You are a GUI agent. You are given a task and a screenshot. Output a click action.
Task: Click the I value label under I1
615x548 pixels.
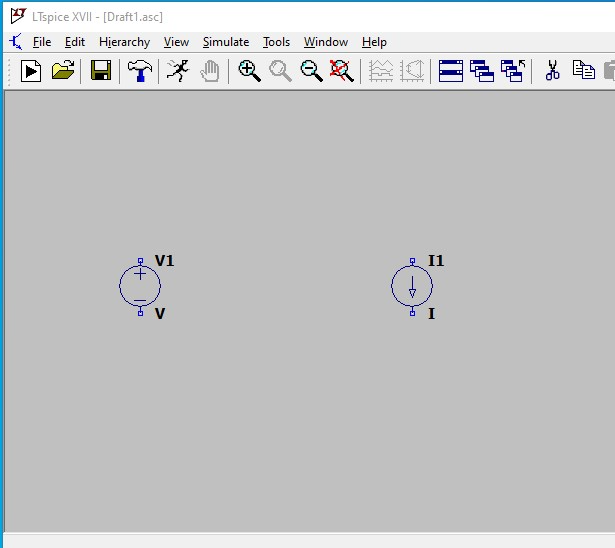[431, 313]
